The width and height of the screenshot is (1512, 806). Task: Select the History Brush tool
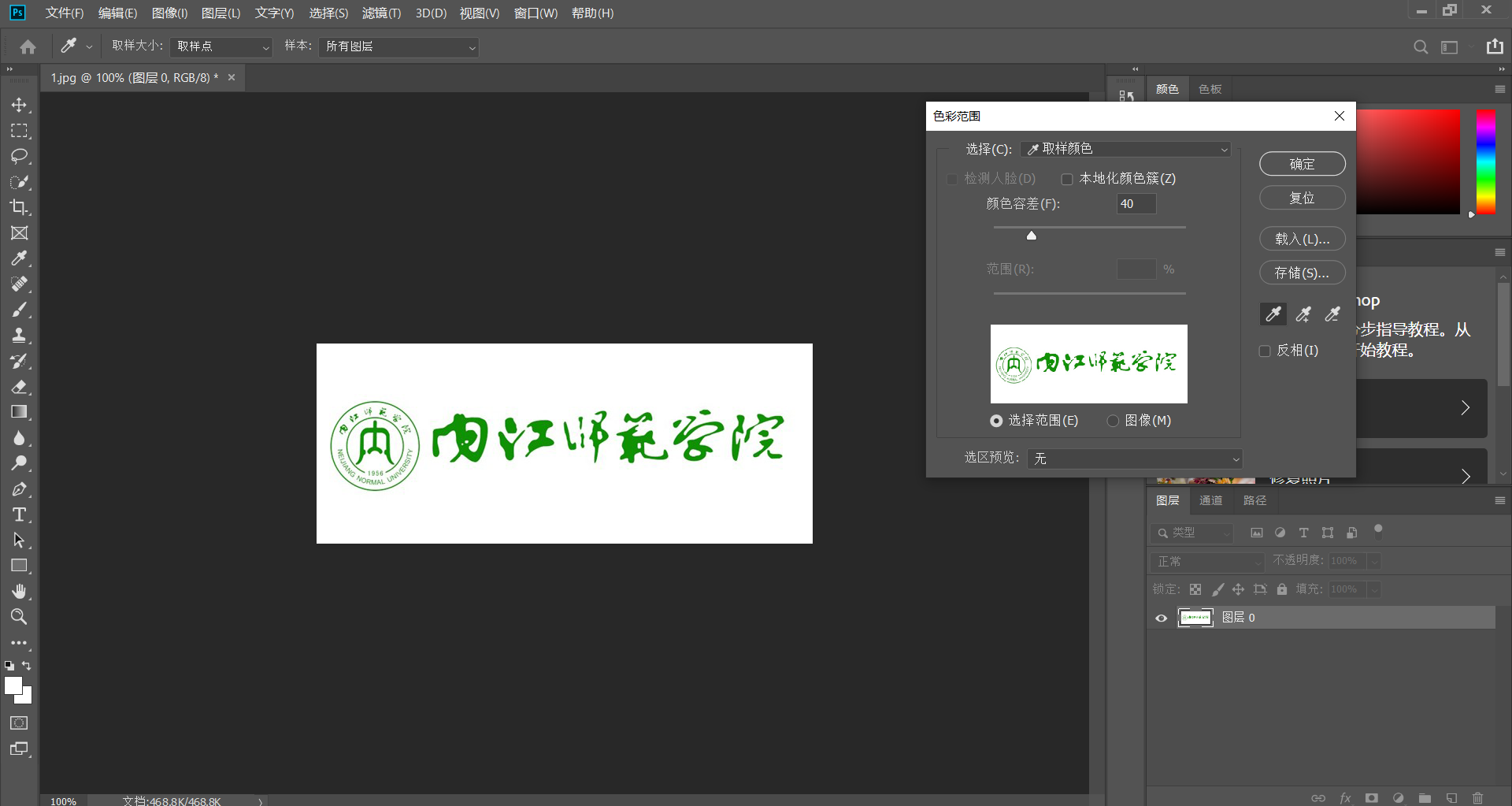[x=19, y=361]
